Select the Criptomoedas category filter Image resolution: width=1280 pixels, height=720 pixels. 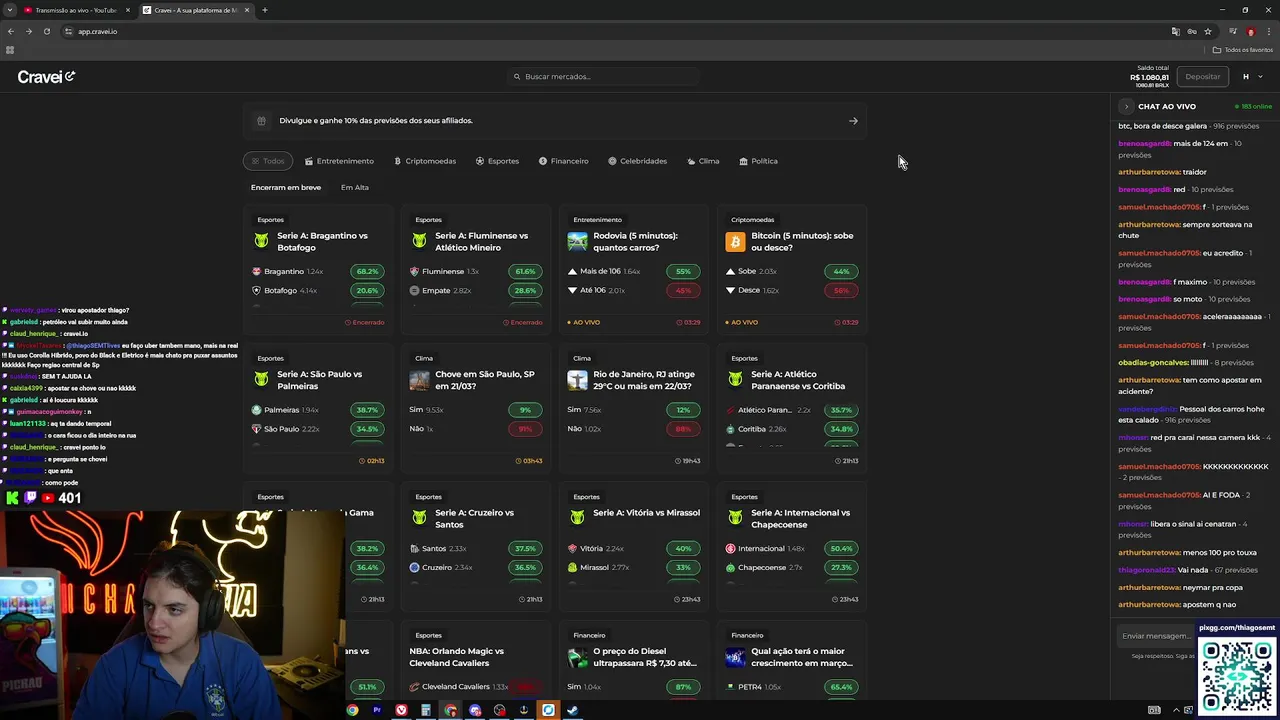coord(425,161)
